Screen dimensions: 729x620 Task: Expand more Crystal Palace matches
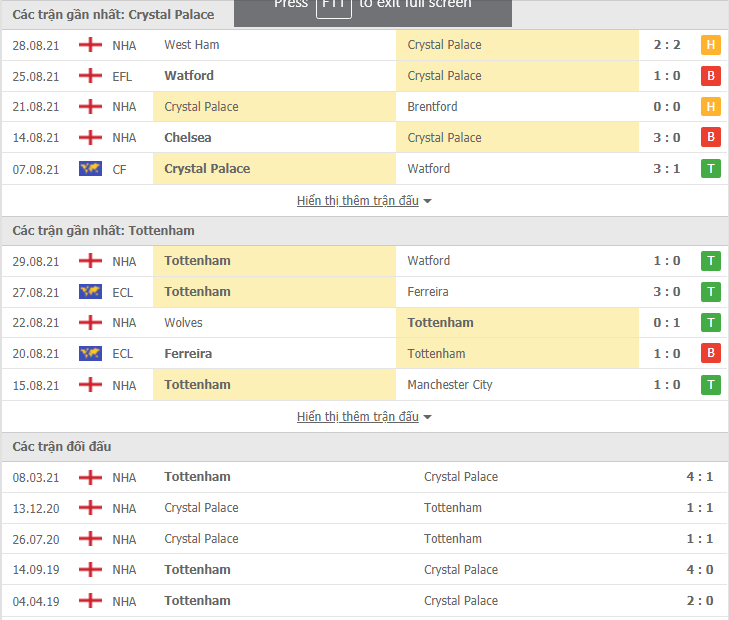(358, 201)
